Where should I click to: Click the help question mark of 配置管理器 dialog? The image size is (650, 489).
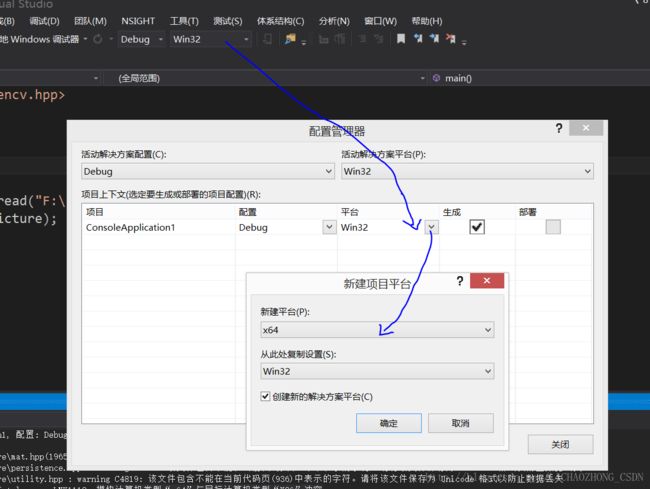559,128
